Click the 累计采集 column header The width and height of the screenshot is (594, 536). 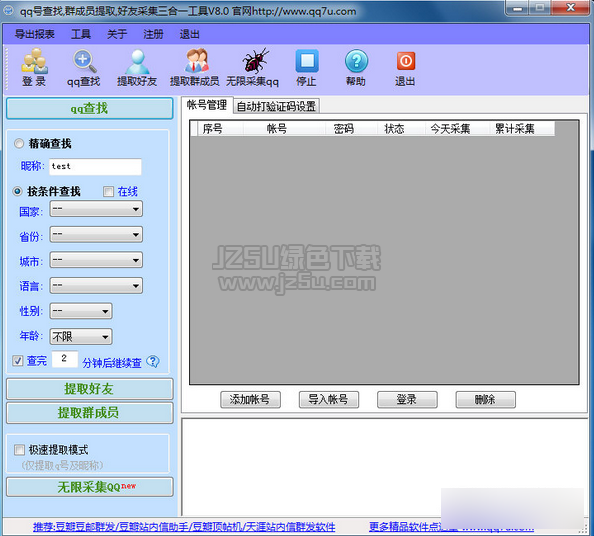(521, 129)
